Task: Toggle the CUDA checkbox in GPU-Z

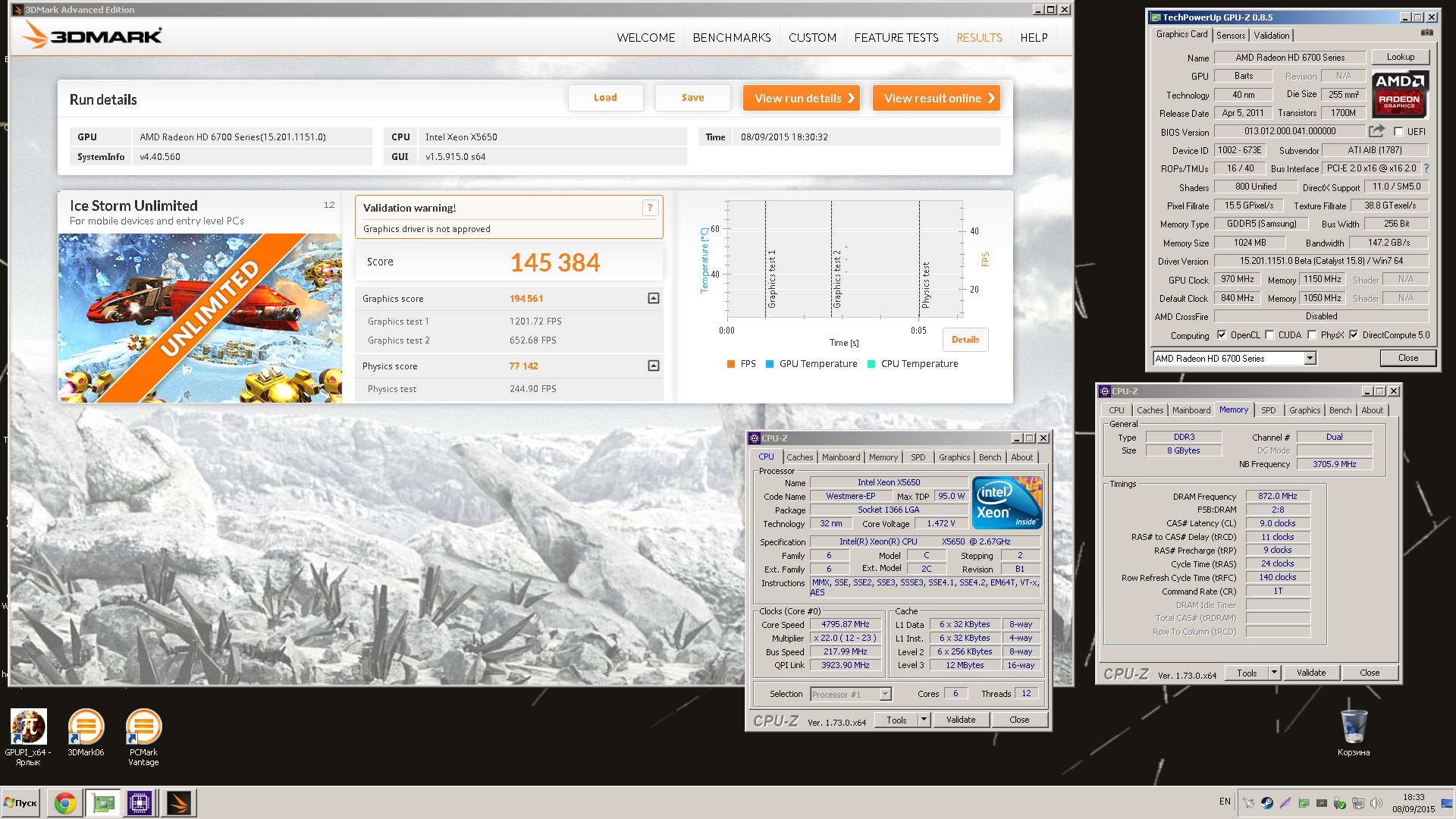Action: 1269,334
